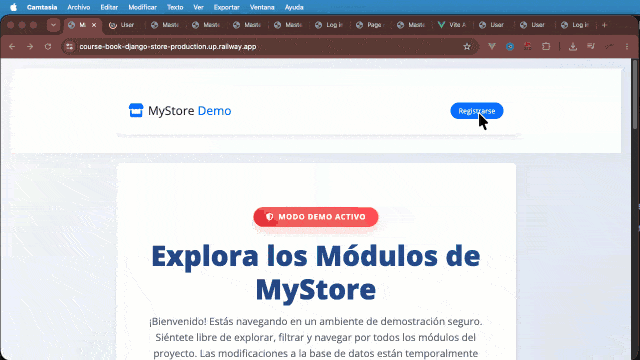Image resolution: width=640 pixels, height=360 pixels.
Task: Click the ¡Bienvenido! welcome paragraph text
Action: point(316,337)
